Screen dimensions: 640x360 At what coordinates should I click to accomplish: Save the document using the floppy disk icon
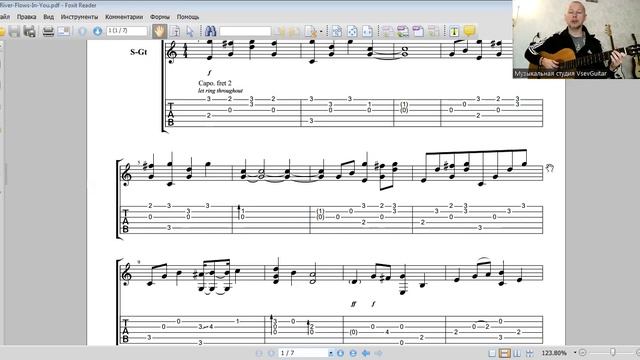coord(14,31)
